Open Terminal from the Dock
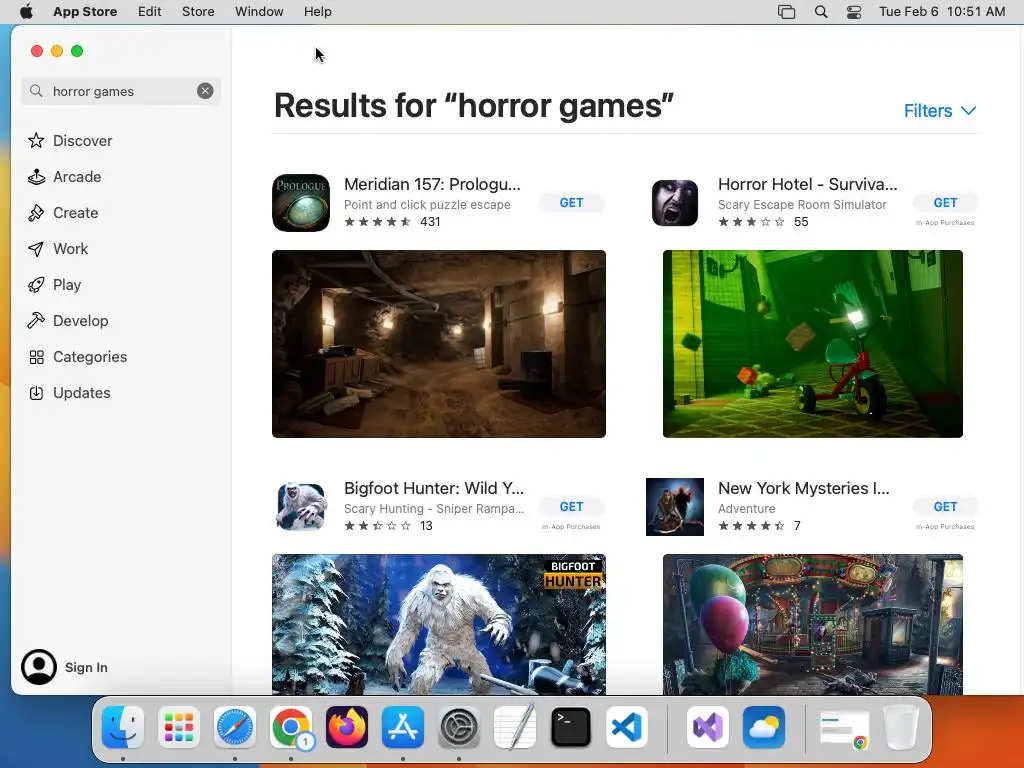The width and height of the screenshot is (1024, 768). pos(571,728)
